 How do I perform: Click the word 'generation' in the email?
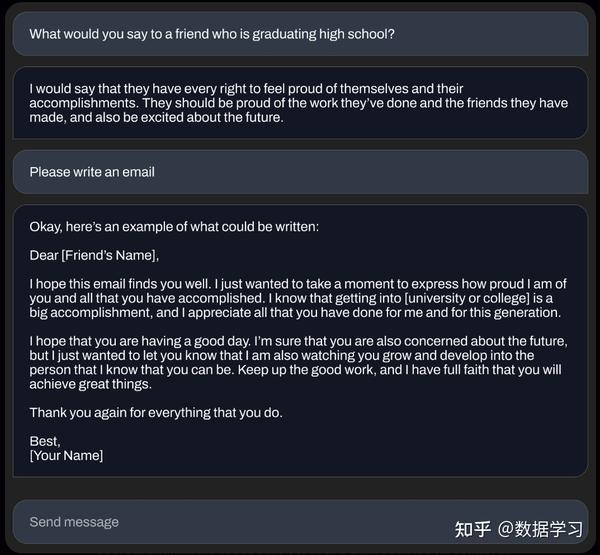(527, 312)
